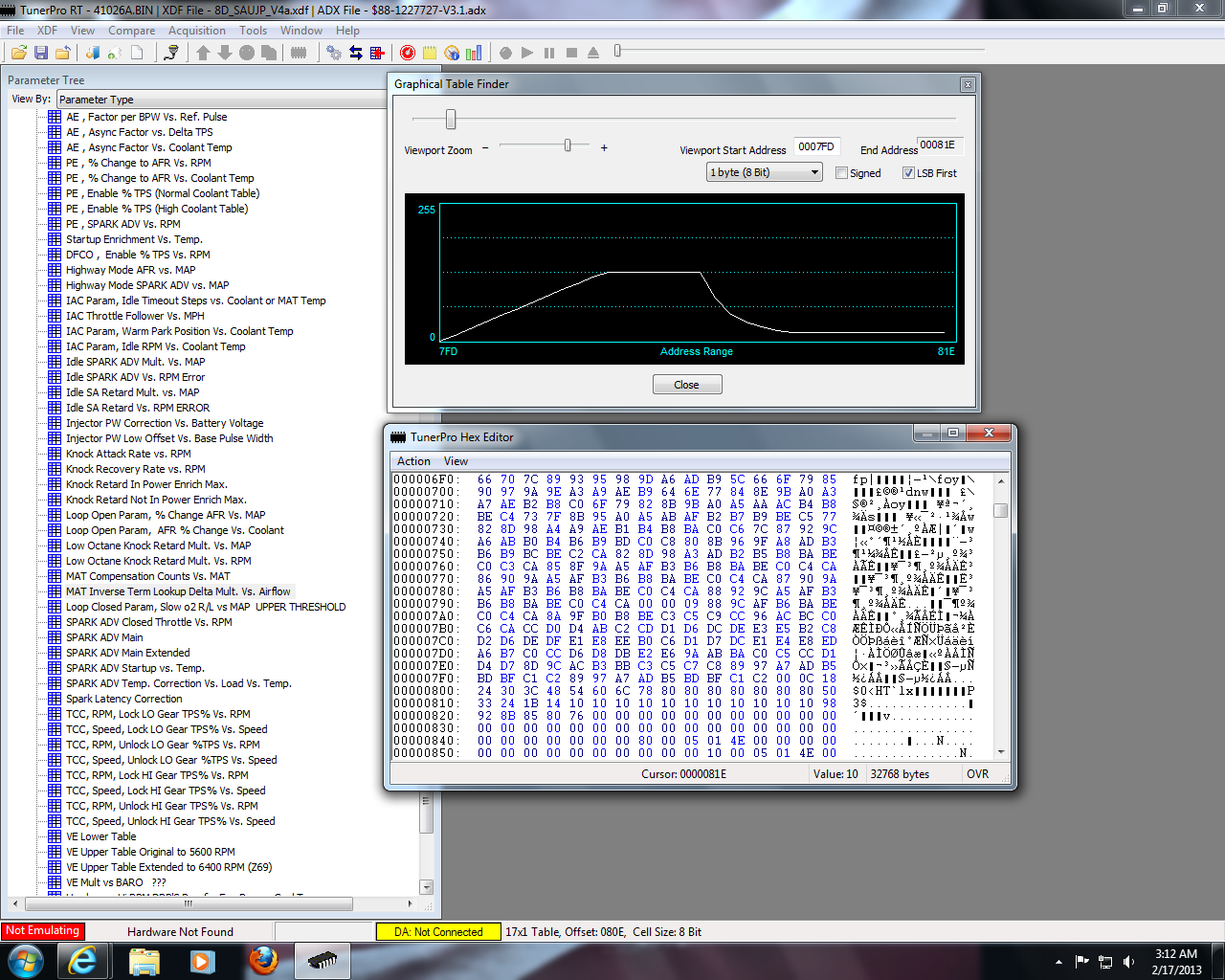Click the record button in toolbar
The height and width of the screenshot is (980, 1225).
(505, 53)
